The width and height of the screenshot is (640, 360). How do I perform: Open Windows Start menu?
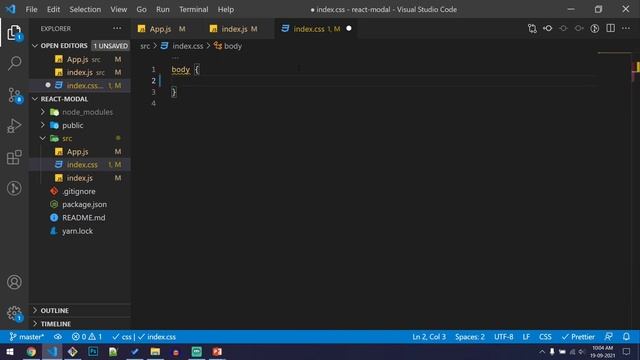click(x=10, y=351)
